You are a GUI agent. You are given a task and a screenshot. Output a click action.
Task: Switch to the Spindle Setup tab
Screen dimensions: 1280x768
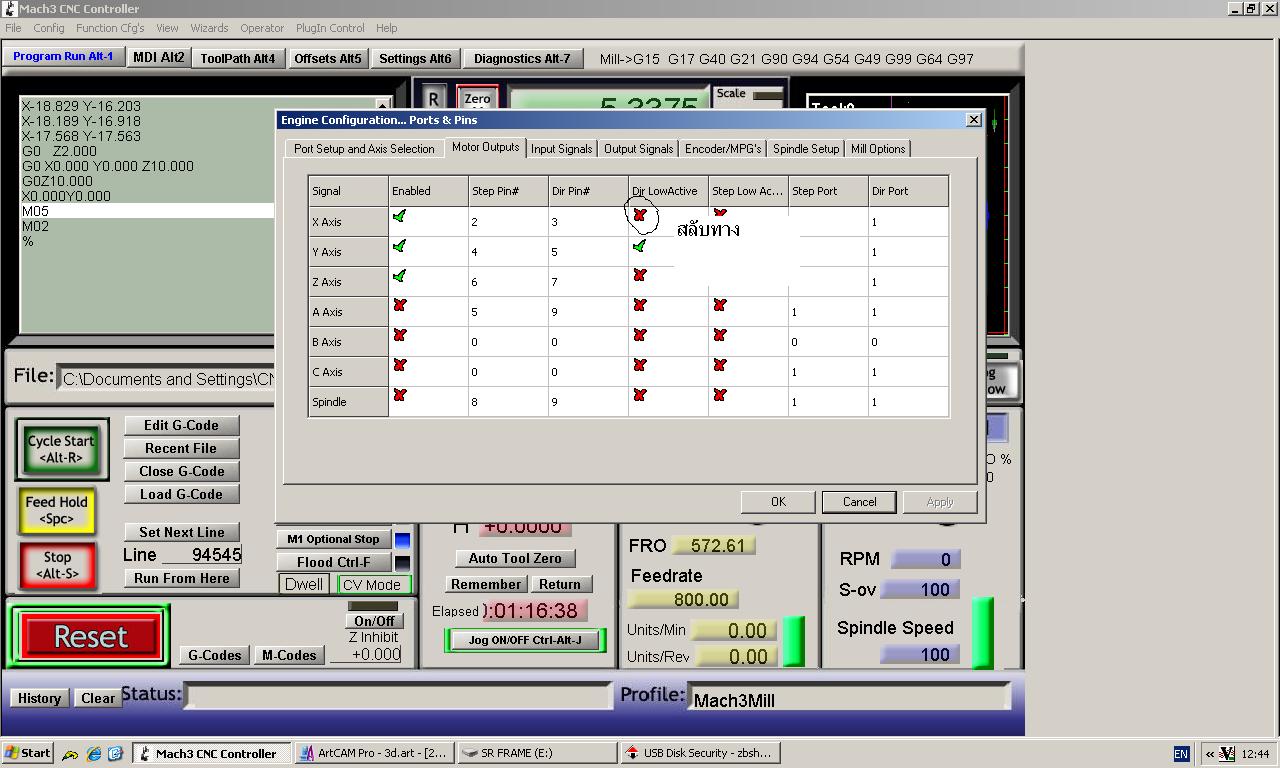click(x=805, y=148)
